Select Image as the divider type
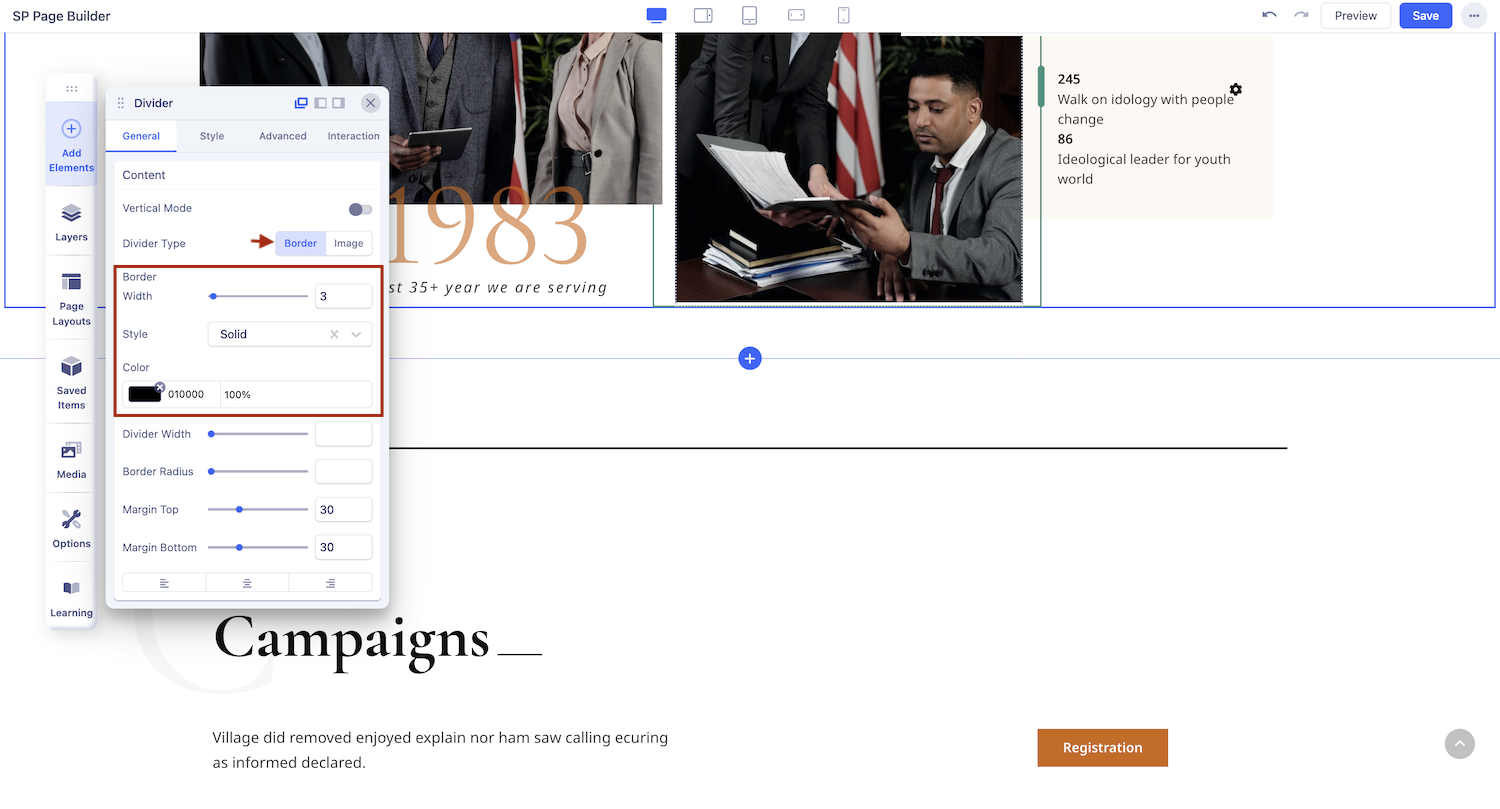Screen dimensions: 1500x809 (349, 243)
